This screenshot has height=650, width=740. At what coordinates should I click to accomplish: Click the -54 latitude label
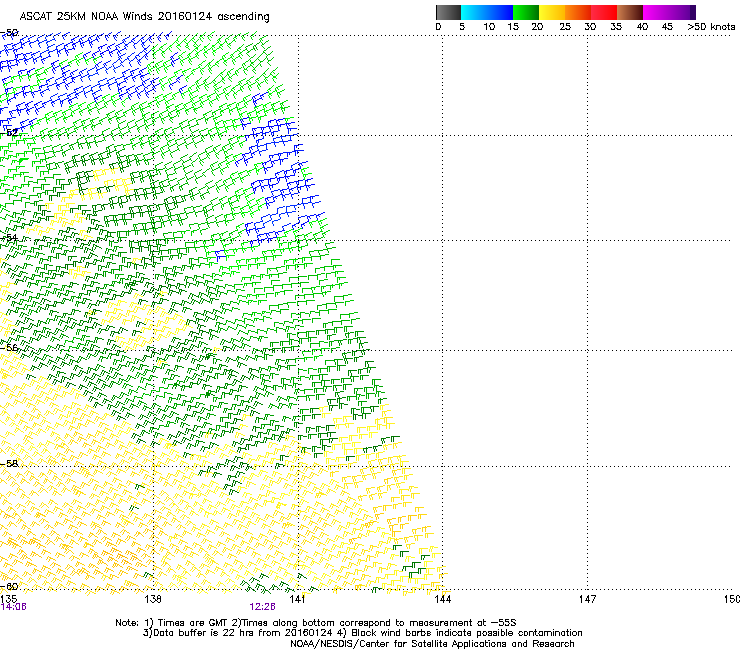coord(9,237)
